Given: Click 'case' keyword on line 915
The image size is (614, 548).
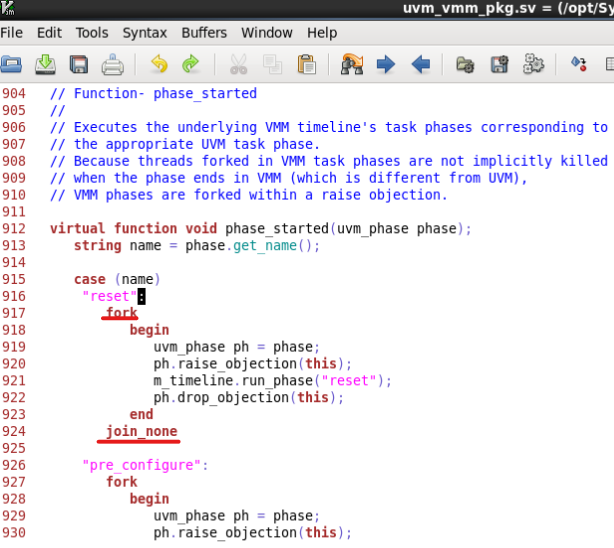Looking at the screenshot, I should 90,279.
